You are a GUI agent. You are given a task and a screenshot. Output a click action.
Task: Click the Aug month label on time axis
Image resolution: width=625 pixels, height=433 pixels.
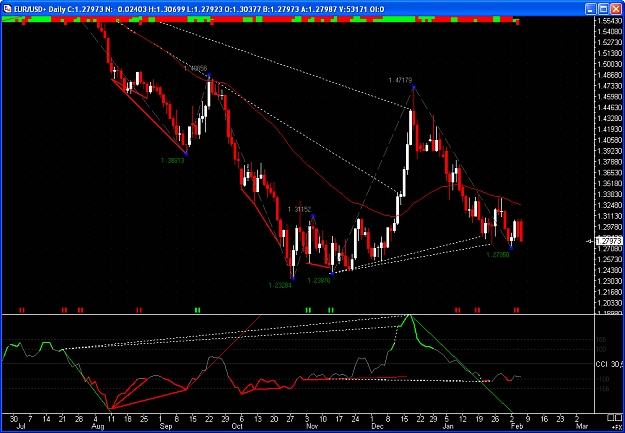(x=98, y=426)
